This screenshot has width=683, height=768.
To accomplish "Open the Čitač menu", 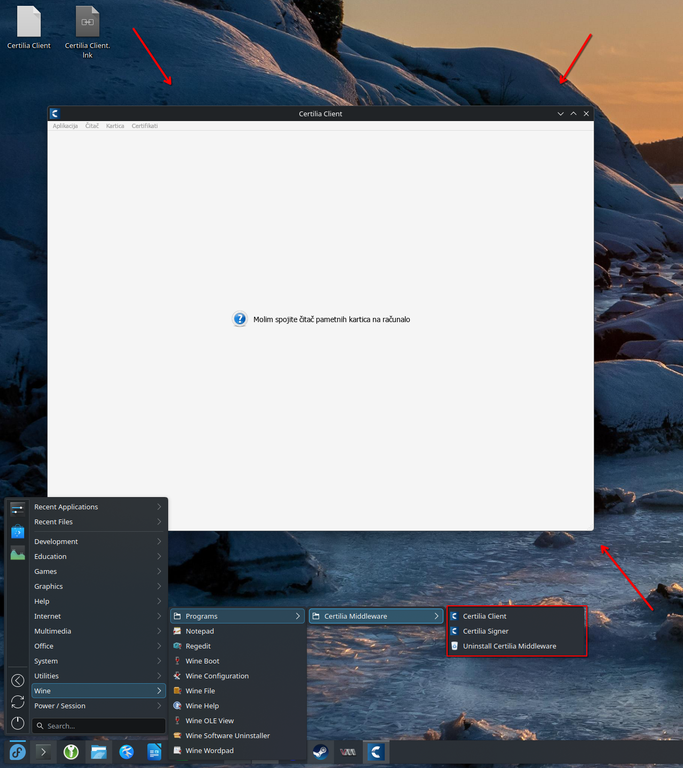I will pyautogui.click(x=92, y=126).
